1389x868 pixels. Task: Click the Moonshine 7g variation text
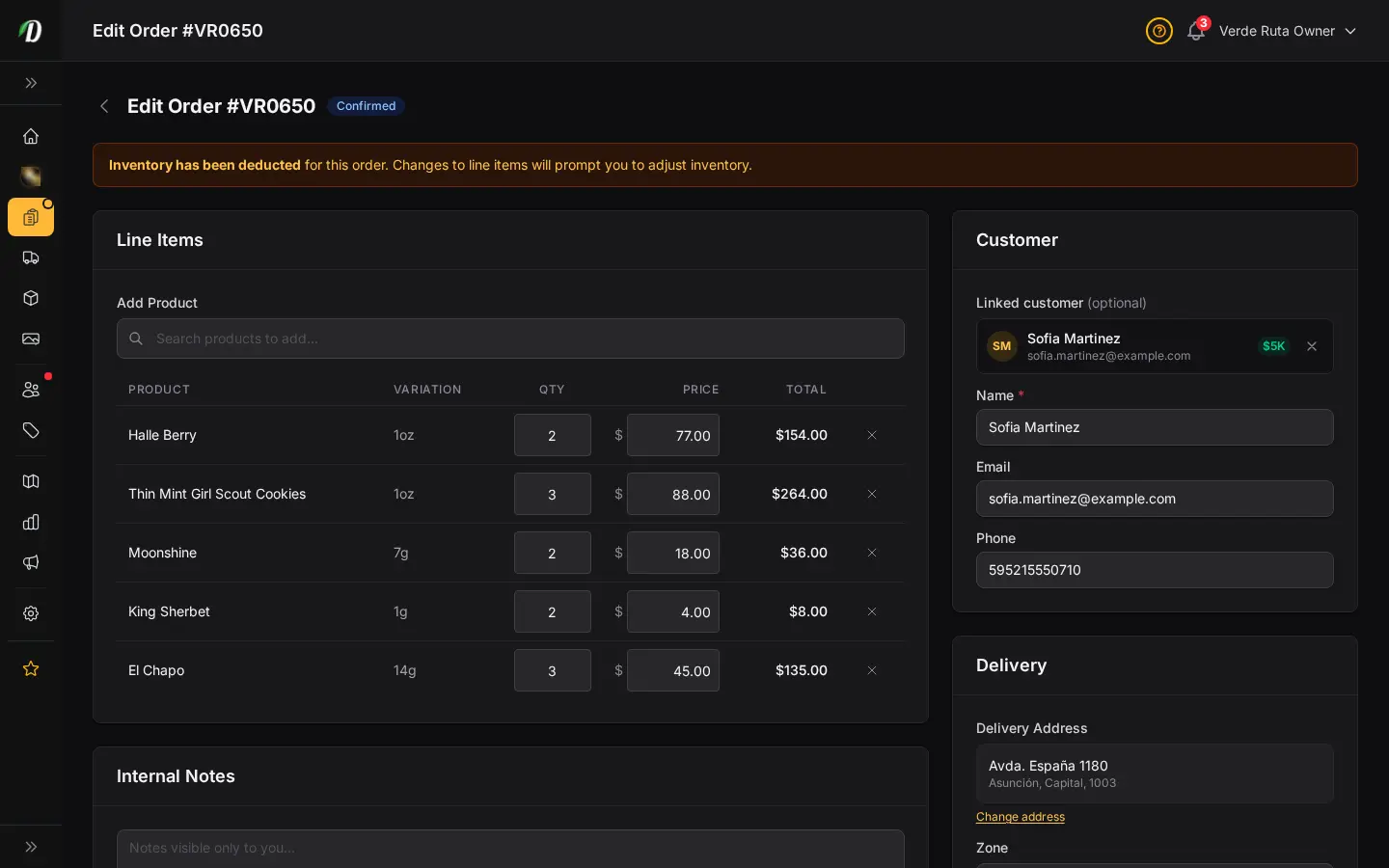[x=401, y=553]
